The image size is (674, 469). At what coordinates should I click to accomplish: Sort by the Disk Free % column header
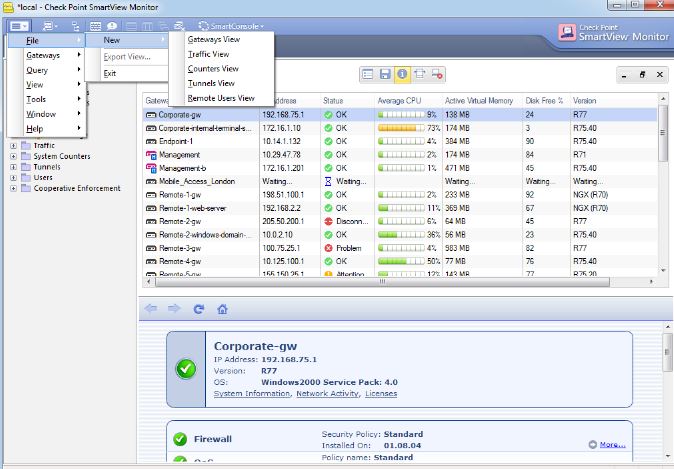(546, 101)
